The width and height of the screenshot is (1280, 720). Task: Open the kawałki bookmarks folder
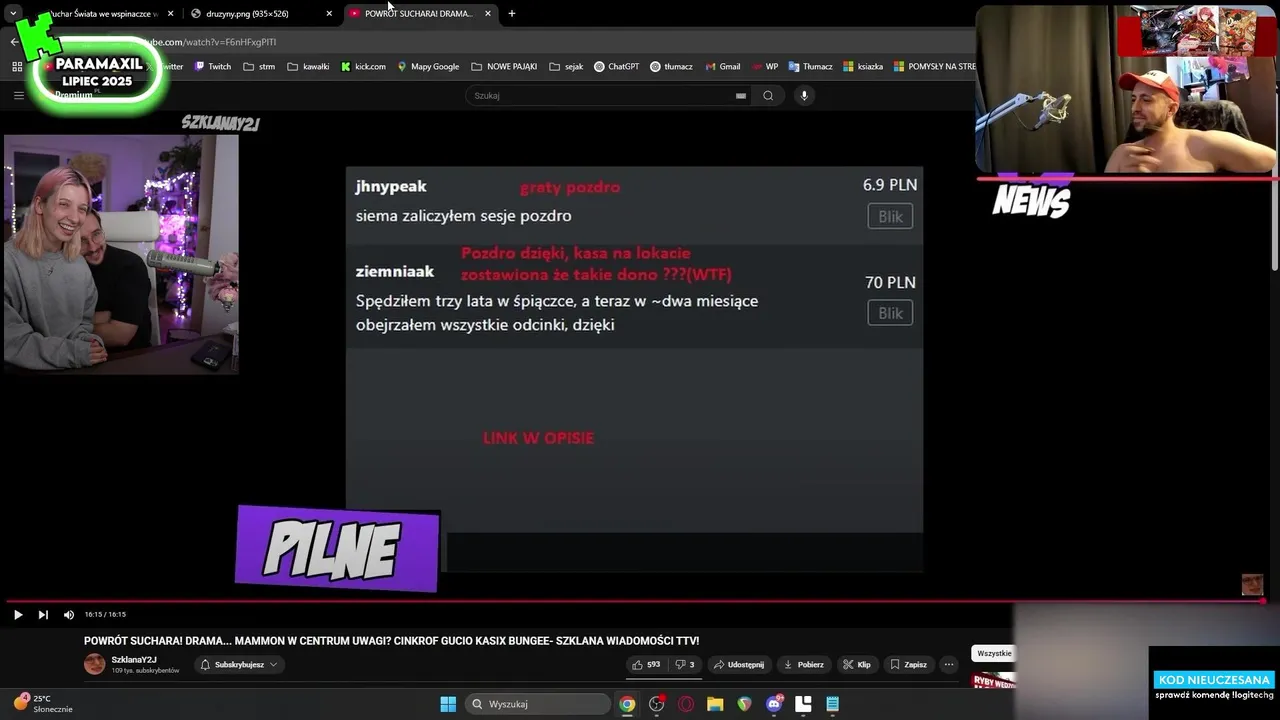click(x=308, y=67)
